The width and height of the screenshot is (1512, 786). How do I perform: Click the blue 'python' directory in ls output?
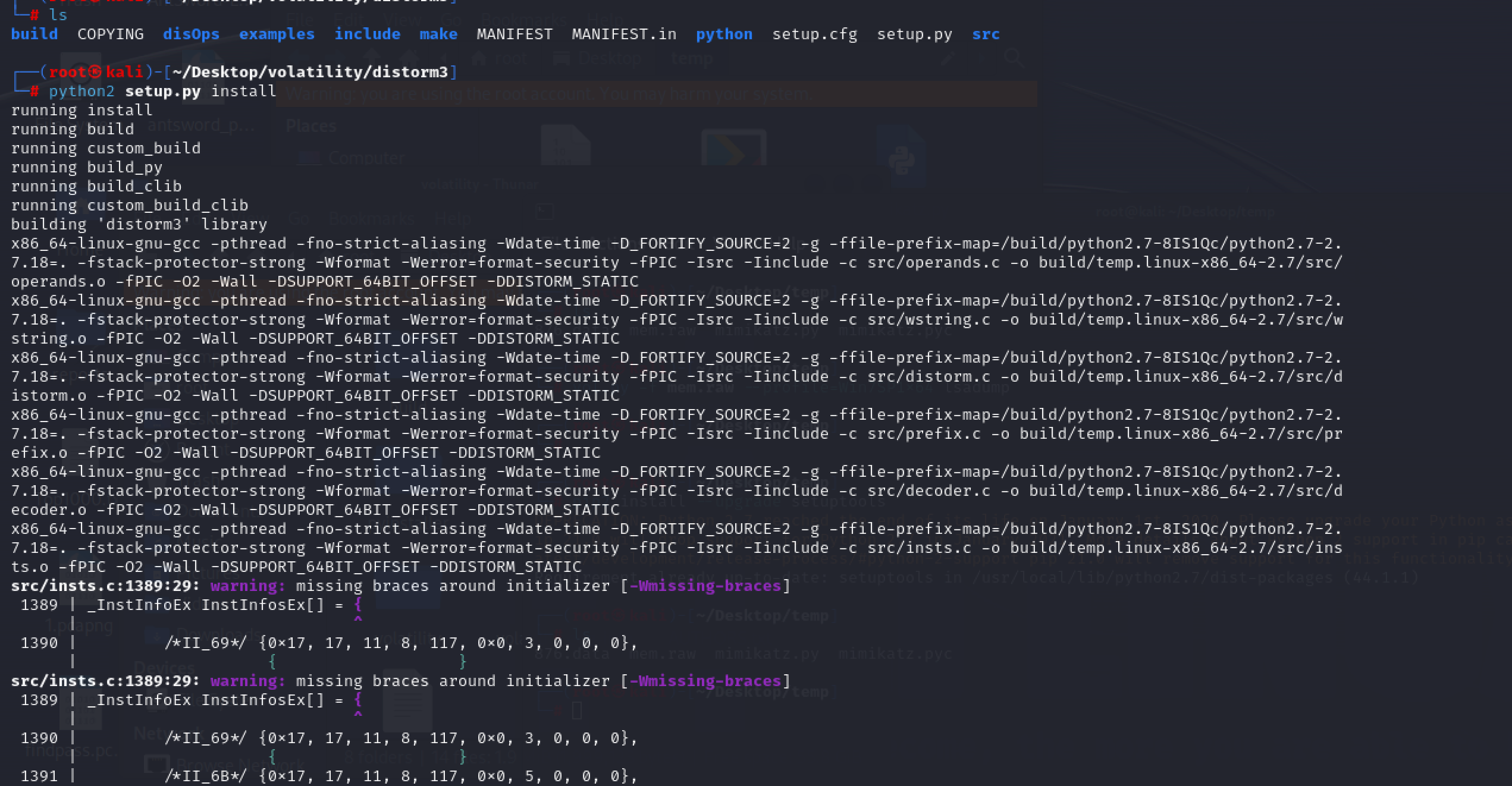pyautogui.click(x=724, y=34)
